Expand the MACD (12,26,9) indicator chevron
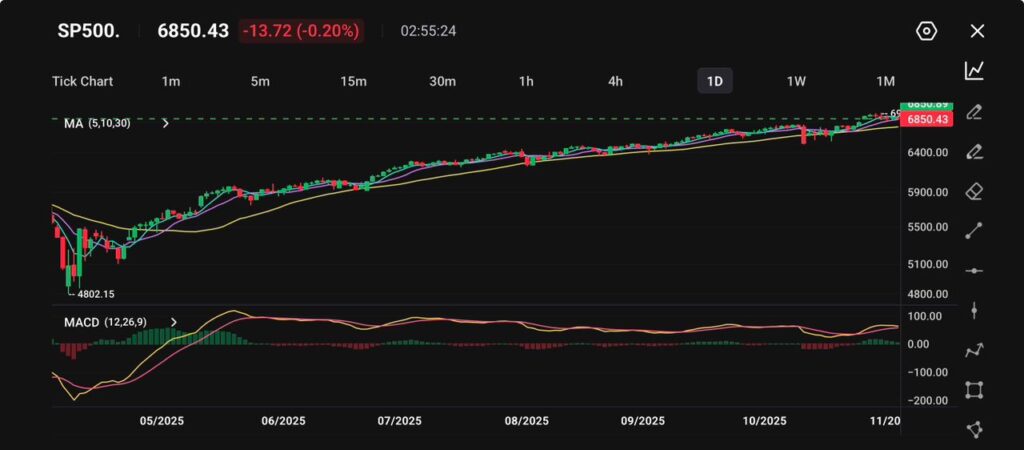This screenshot has height=450, width=1024. (174, 322)
